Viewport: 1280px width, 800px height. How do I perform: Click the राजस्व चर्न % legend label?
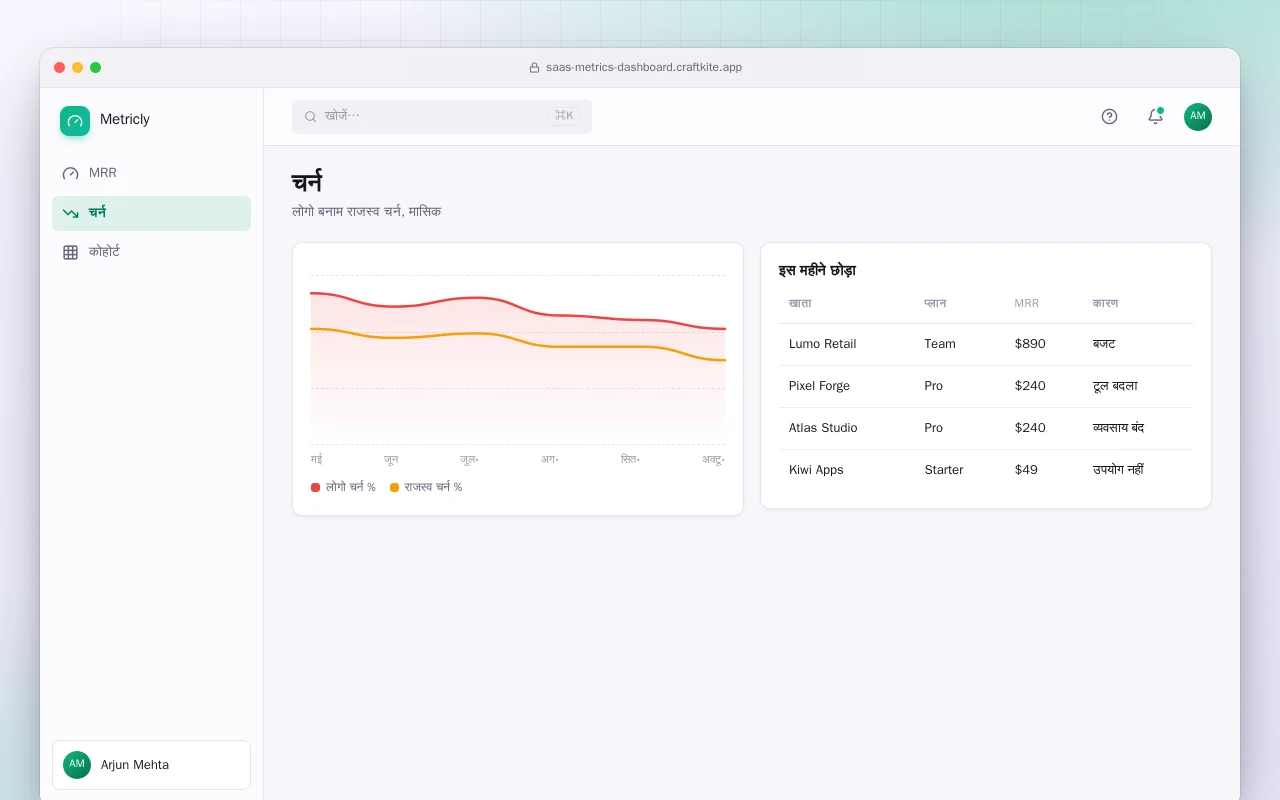pyautogui.click(x=433, y=488)
